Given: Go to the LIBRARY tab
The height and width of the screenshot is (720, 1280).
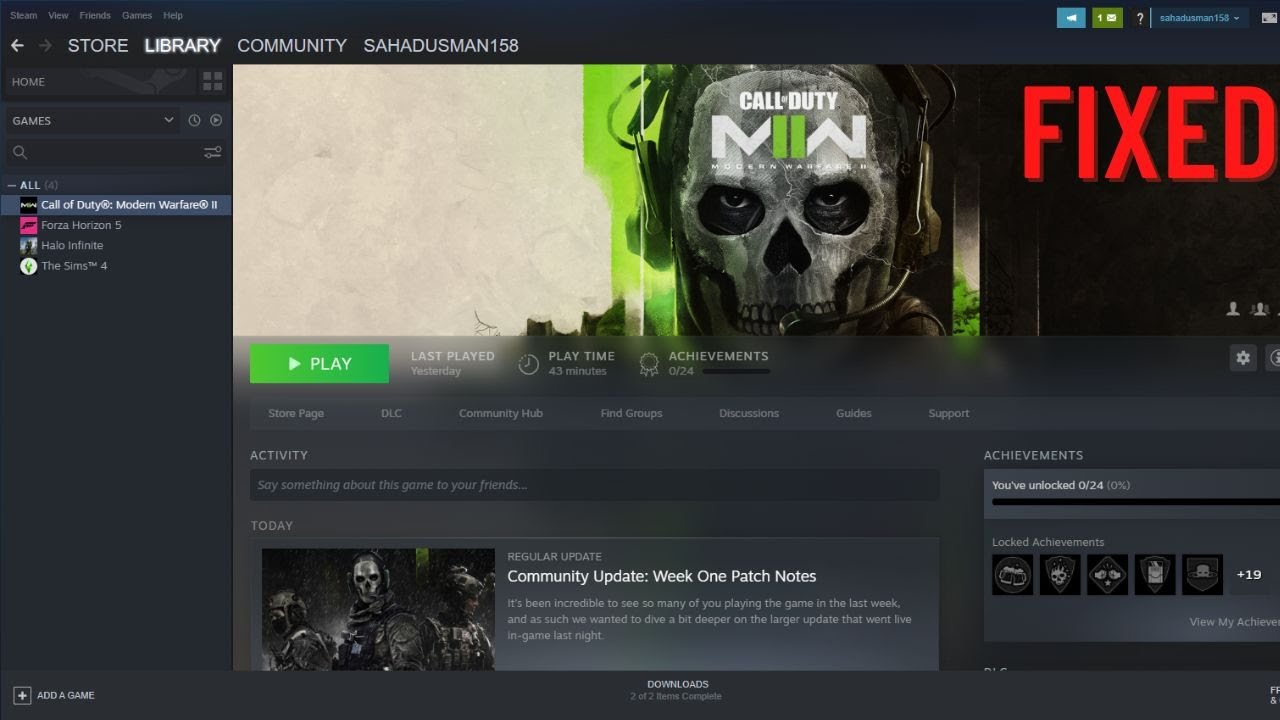Looking at the screenshot, I should coord(182,45).
